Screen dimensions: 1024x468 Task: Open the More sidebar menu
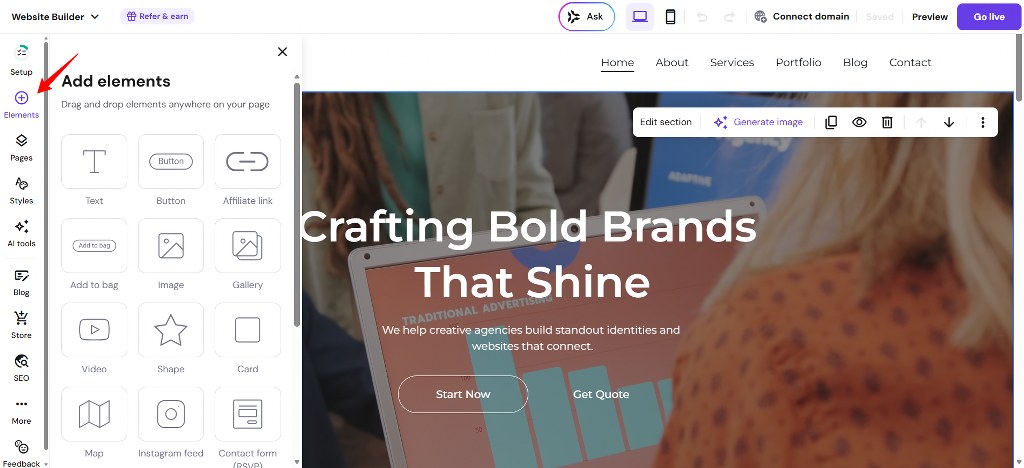21,411
